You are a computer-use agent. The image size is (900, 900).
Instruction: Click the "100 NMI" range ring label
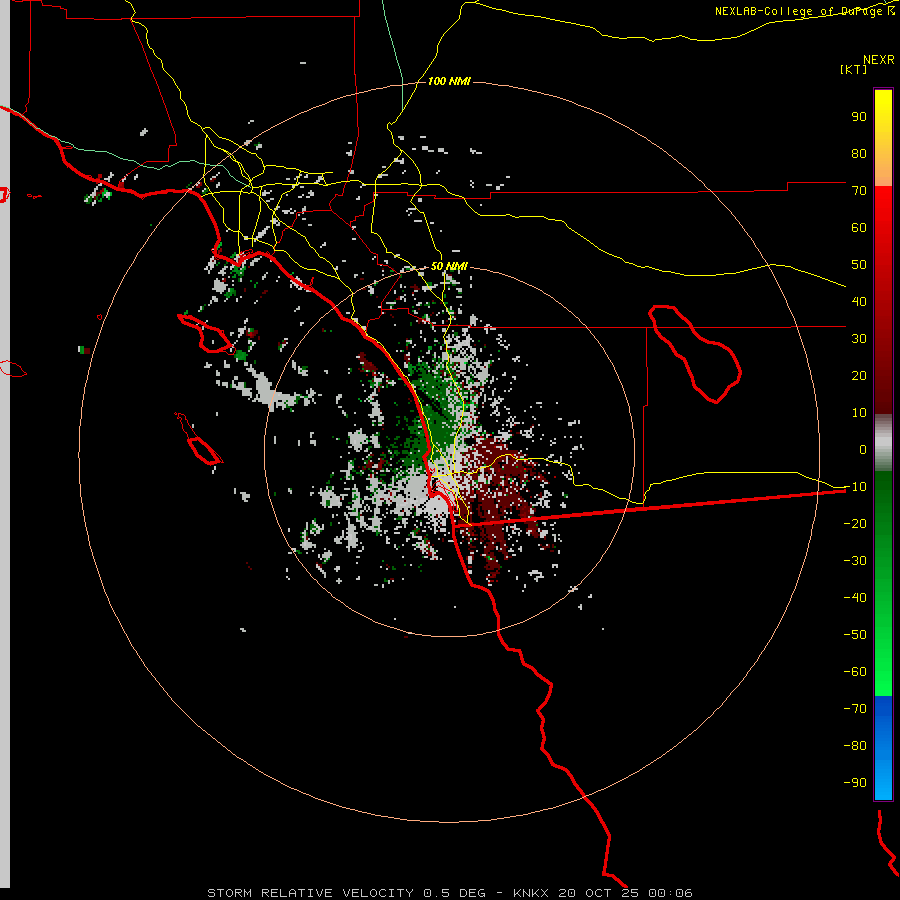click(x=449, y=81)
